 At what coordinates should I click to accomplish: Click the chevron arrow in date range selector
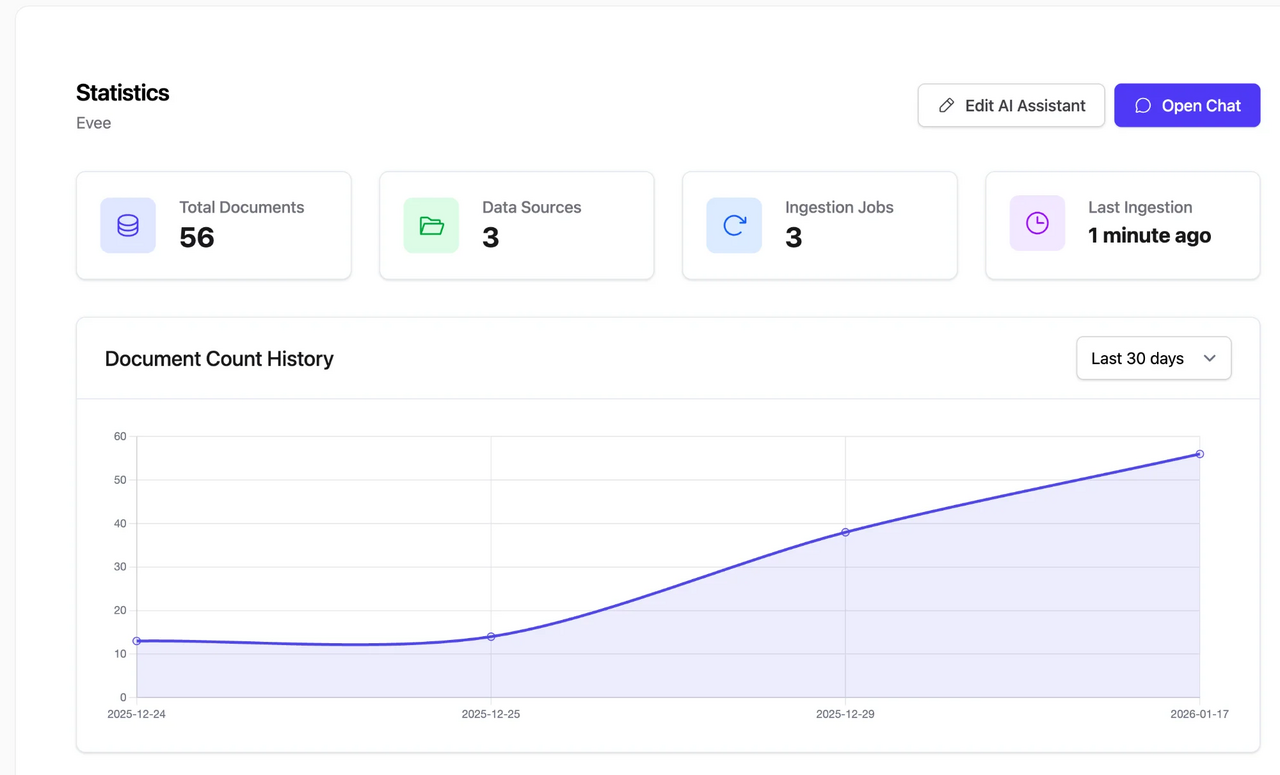pos(1209,358)
